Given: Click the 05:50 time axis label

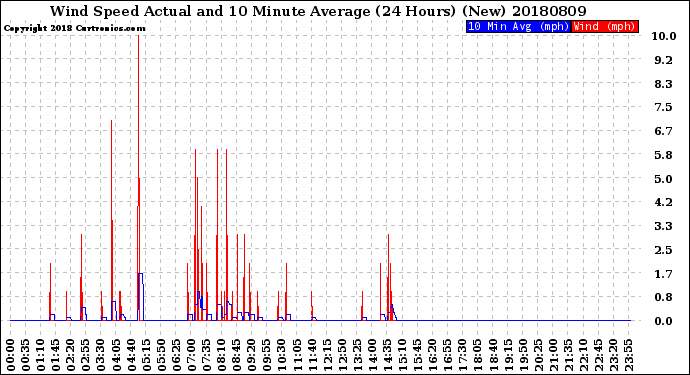Looking at the screenshot, I should tap(161, 355).
